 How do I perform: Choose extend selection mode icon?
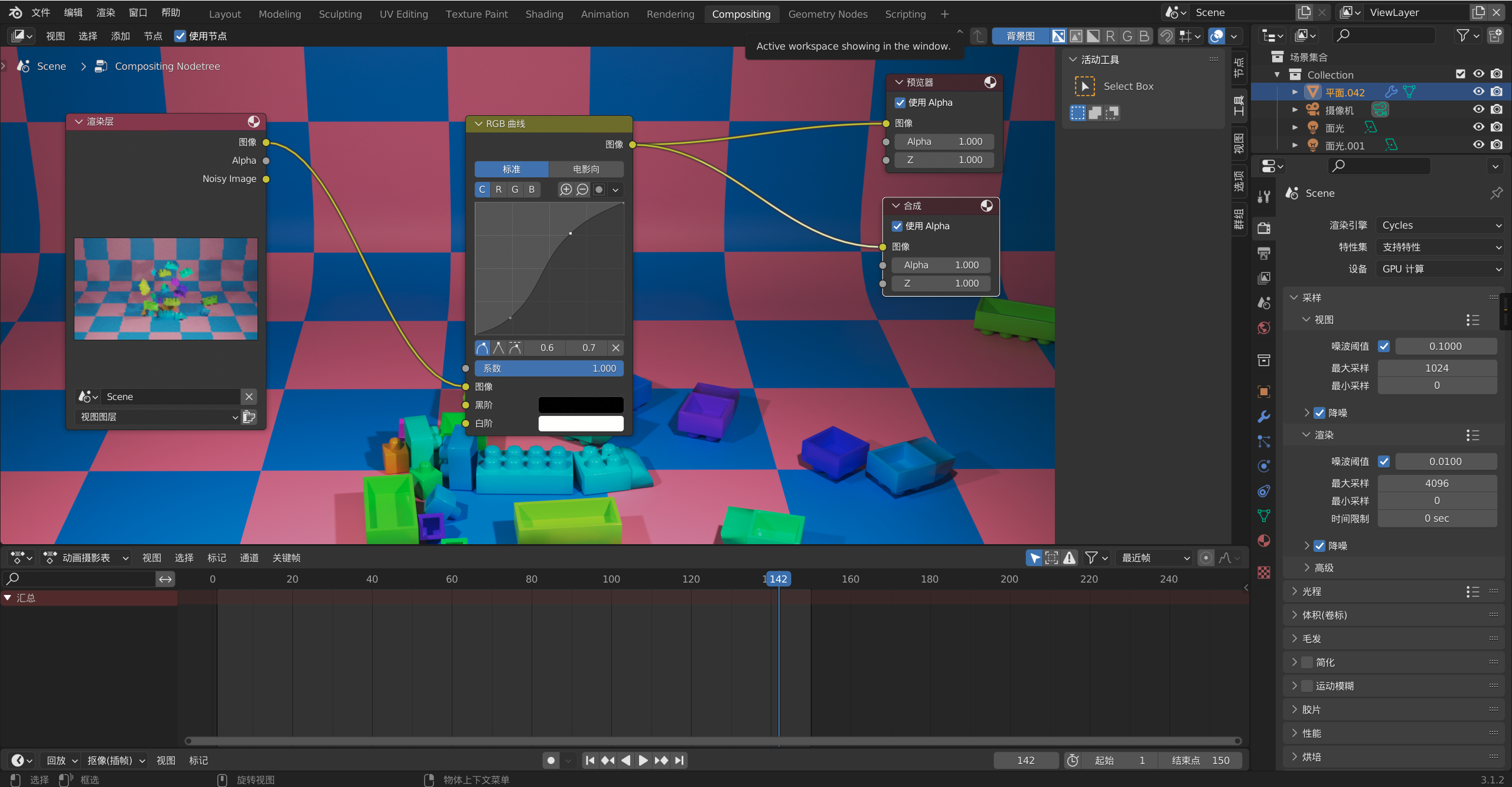[1095, 113]
